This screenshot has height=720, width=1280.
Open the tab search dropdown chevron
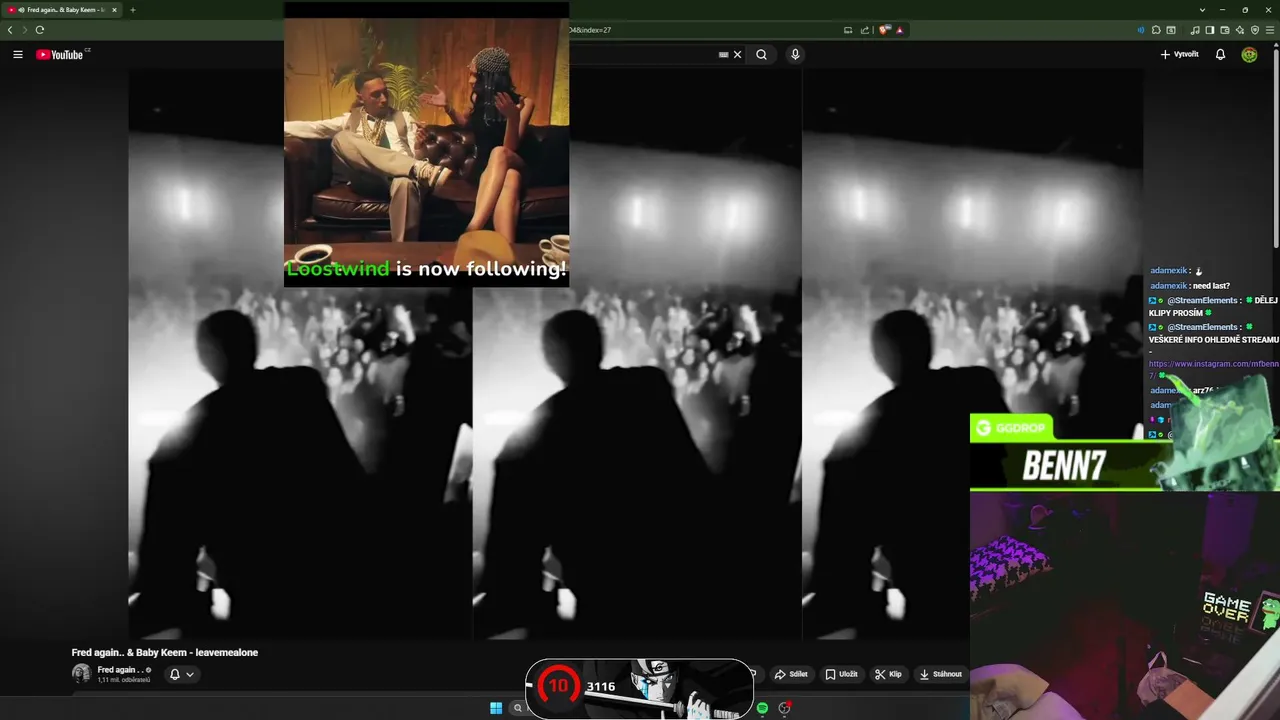point(1202,10)
